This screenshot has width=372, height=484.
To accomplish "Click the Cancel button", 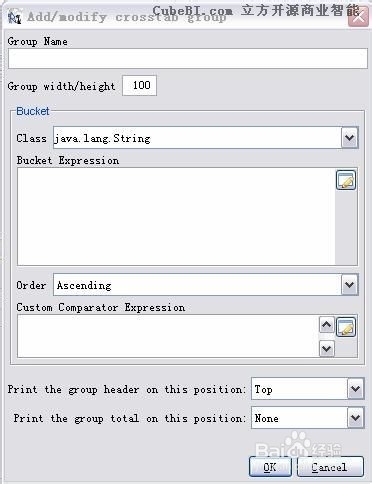I will [330, 467].
